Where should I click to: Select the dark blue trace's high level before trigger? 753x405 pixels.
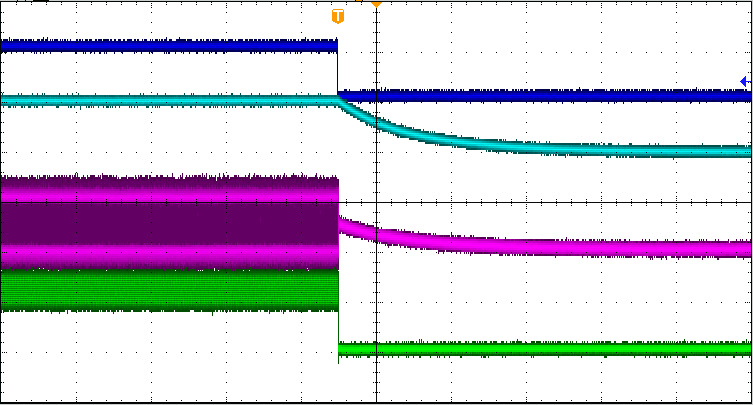[170, 45]
